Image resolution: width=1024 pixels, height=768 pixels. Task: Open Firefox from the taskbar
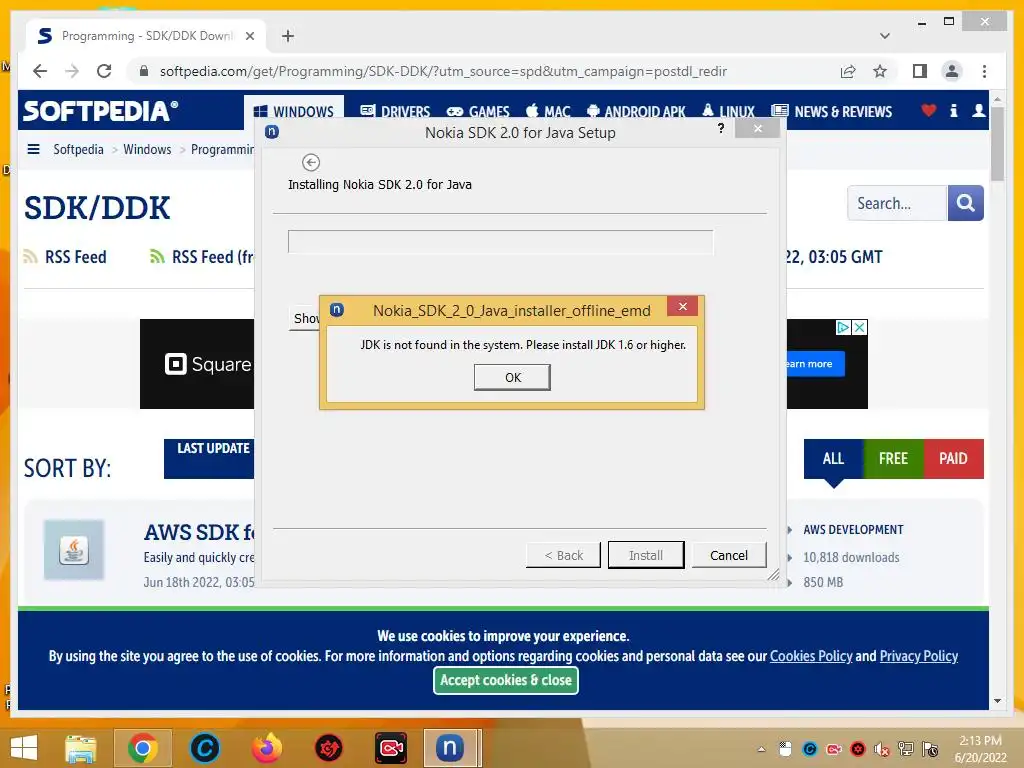[x=267, y=748]
